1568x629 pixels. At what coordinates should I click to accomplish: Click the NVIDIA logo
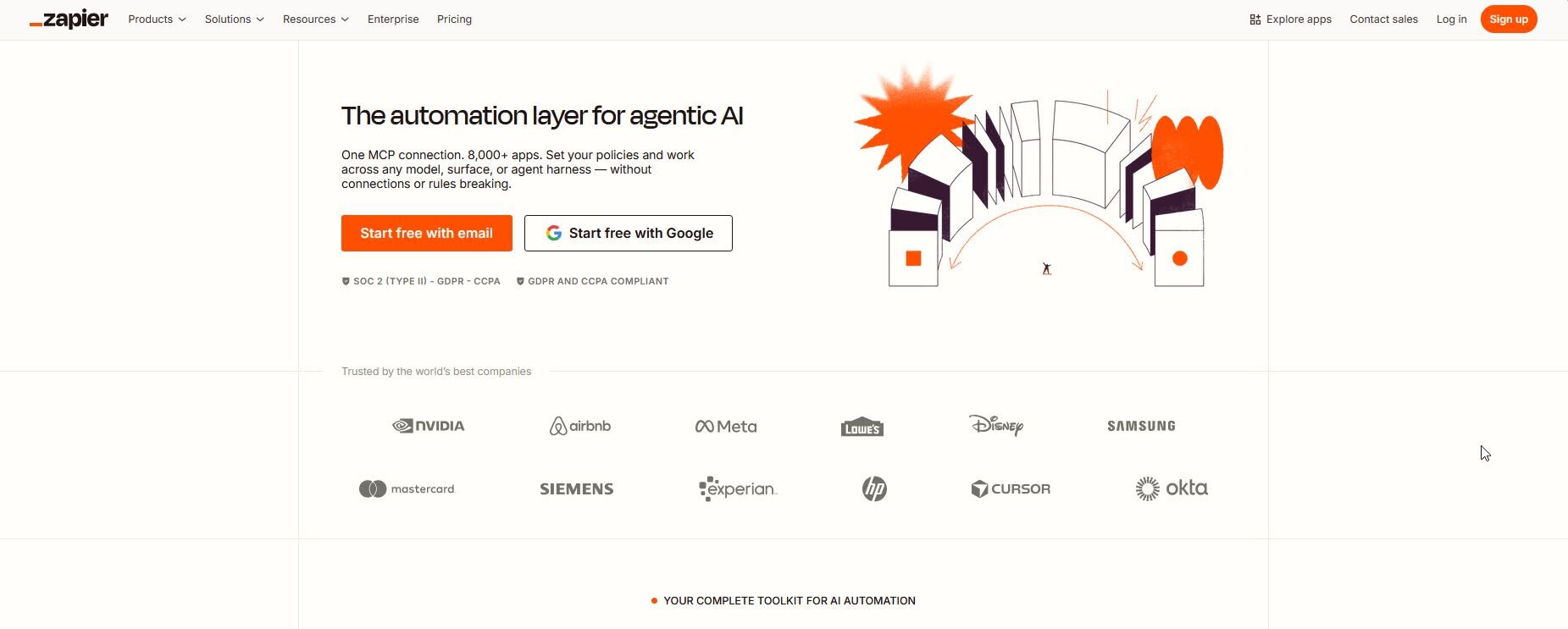(429, 426)
